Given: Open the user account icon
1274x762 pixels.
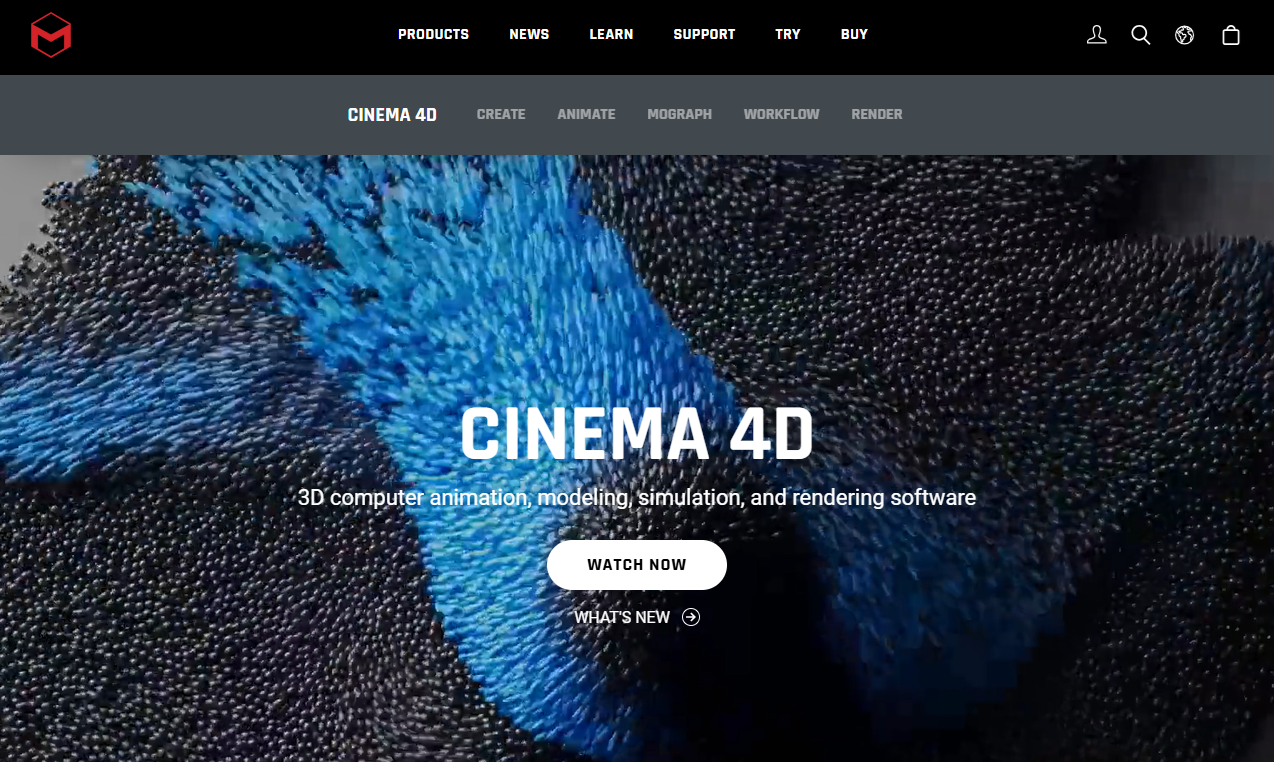Looking at the screenshot, I should pos(1096,35).
